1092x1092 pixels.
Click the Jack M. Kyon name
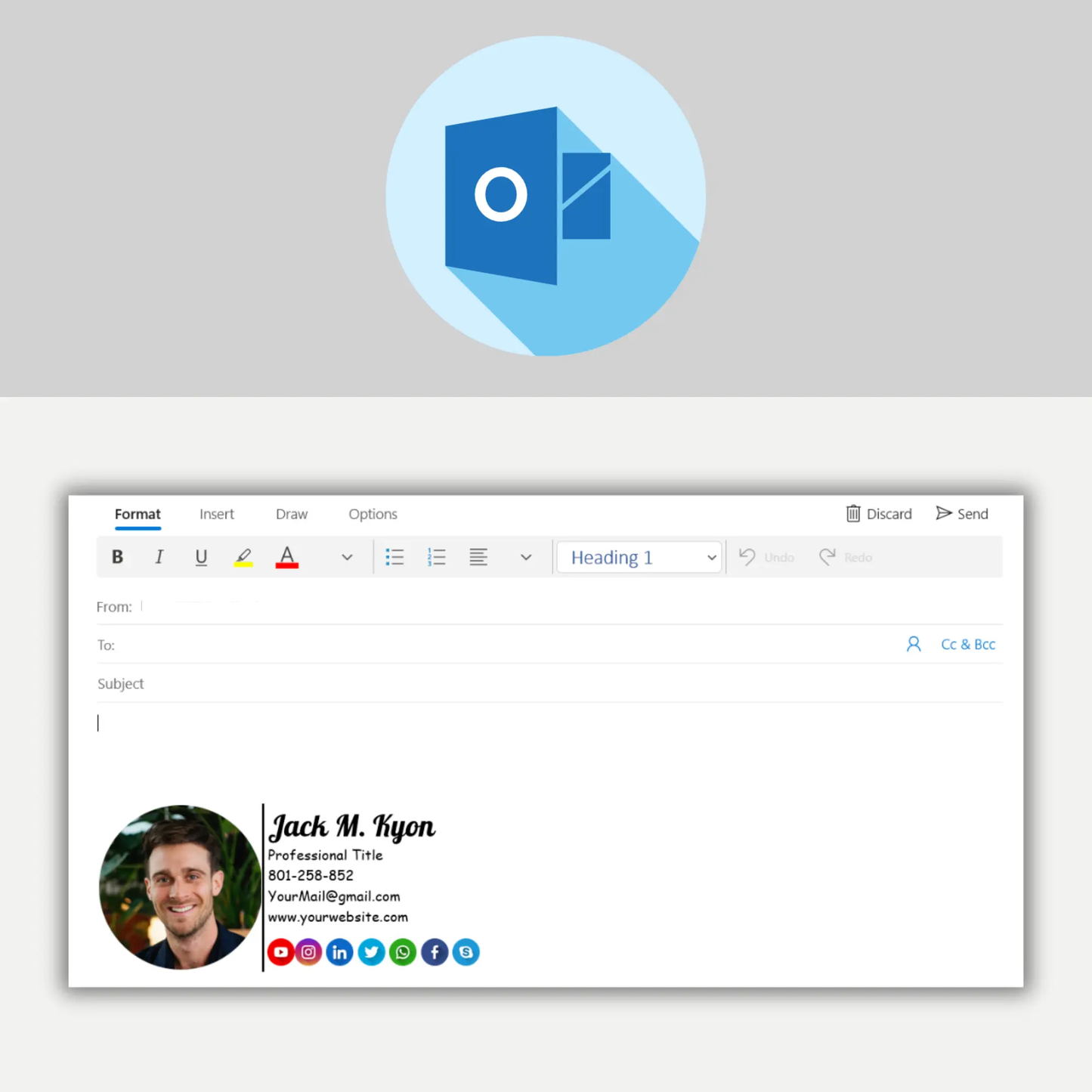pyautogui.click(x=352, y=826)
